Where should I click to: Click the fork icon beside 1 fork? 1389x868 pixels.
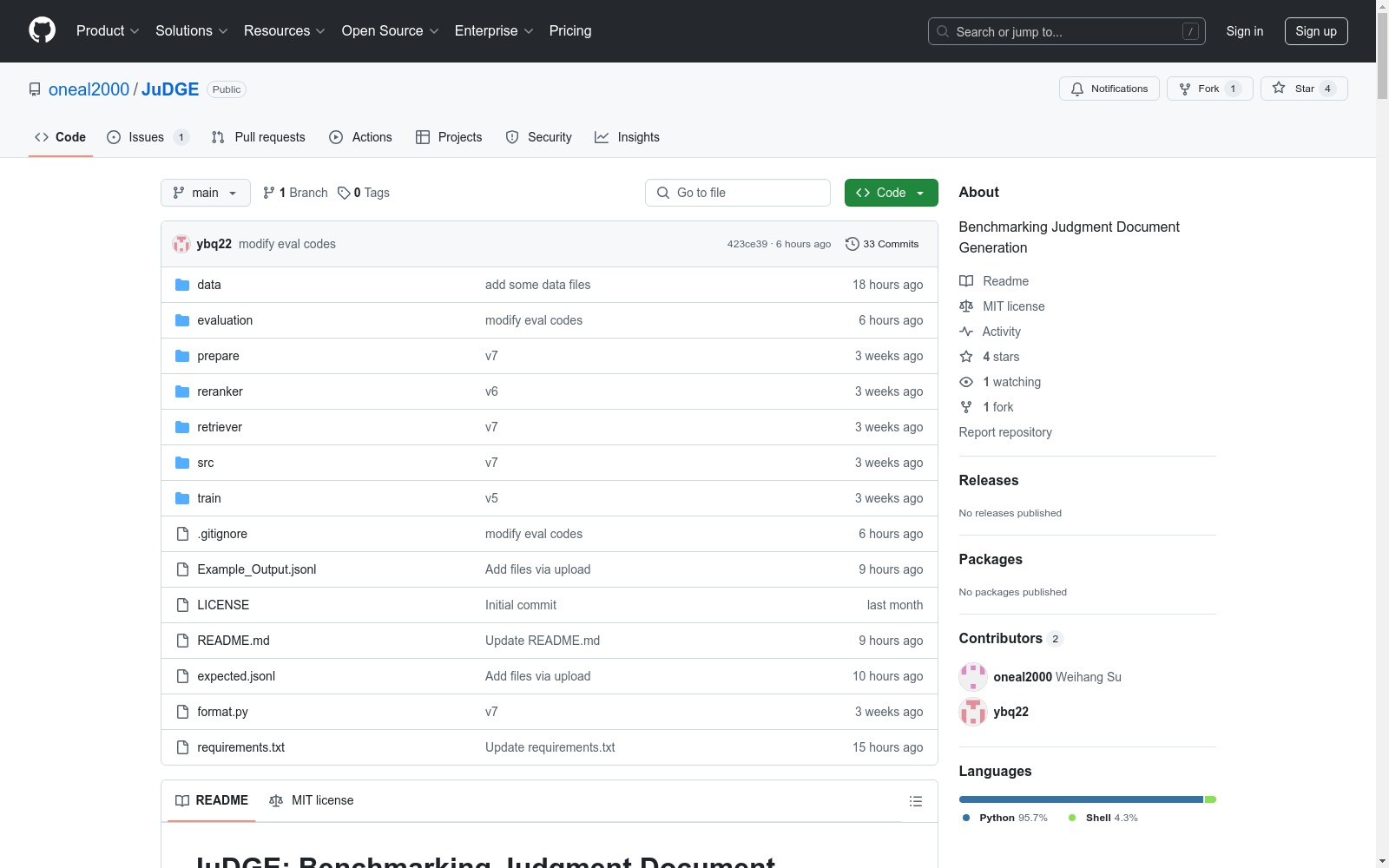pyautogui.click(x=966, y=407)
